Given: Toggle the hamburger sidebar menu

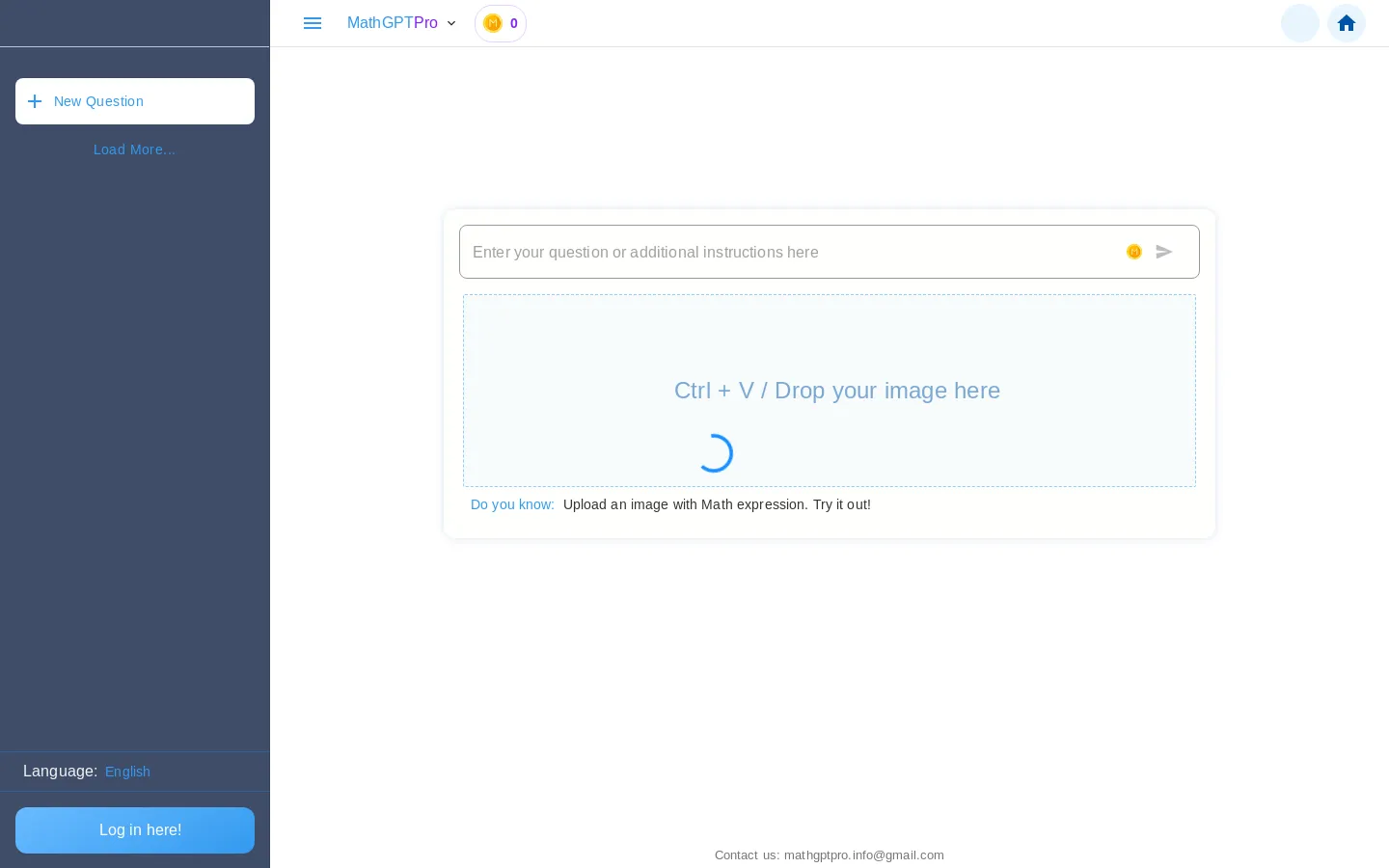Looking at the screenshot, I should tap(313, 23).
